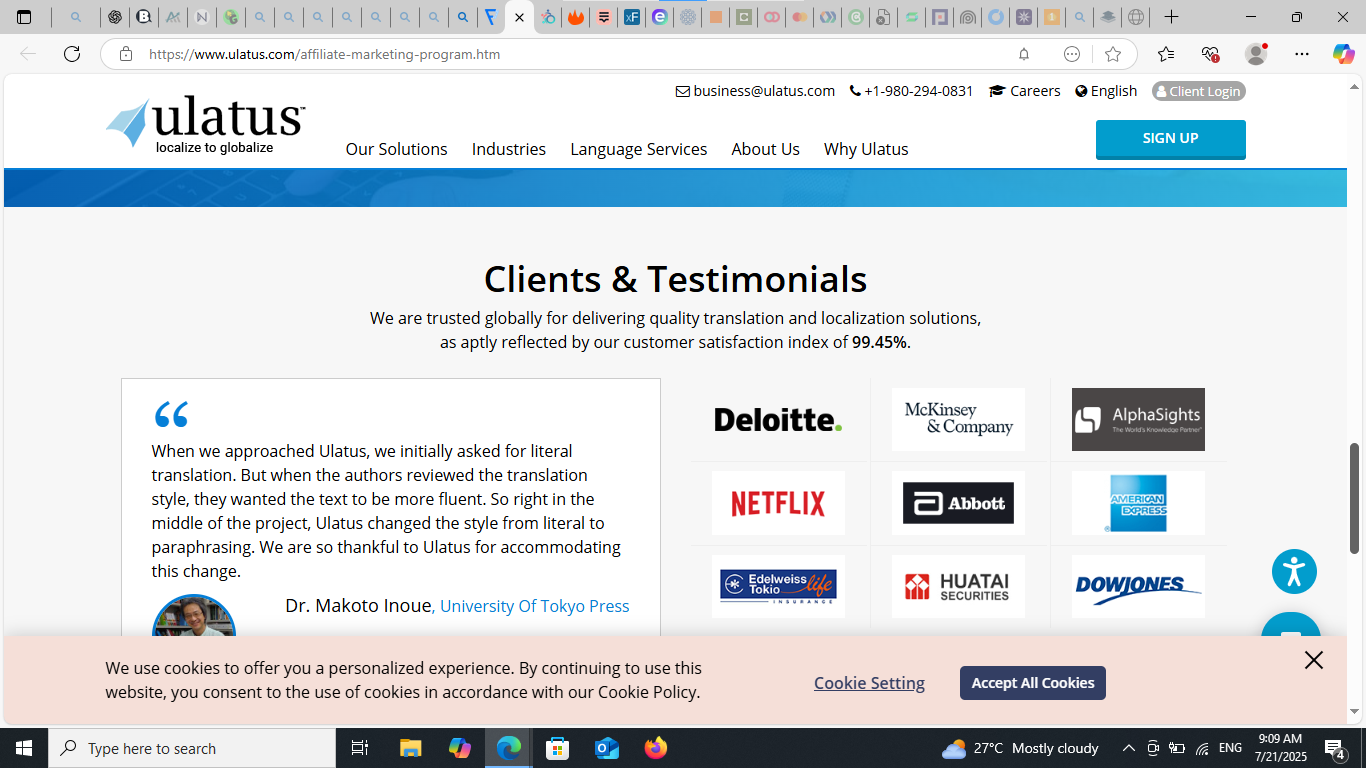
Task: Click the phone number +1-980-294-0831
Action: (911, 91)
